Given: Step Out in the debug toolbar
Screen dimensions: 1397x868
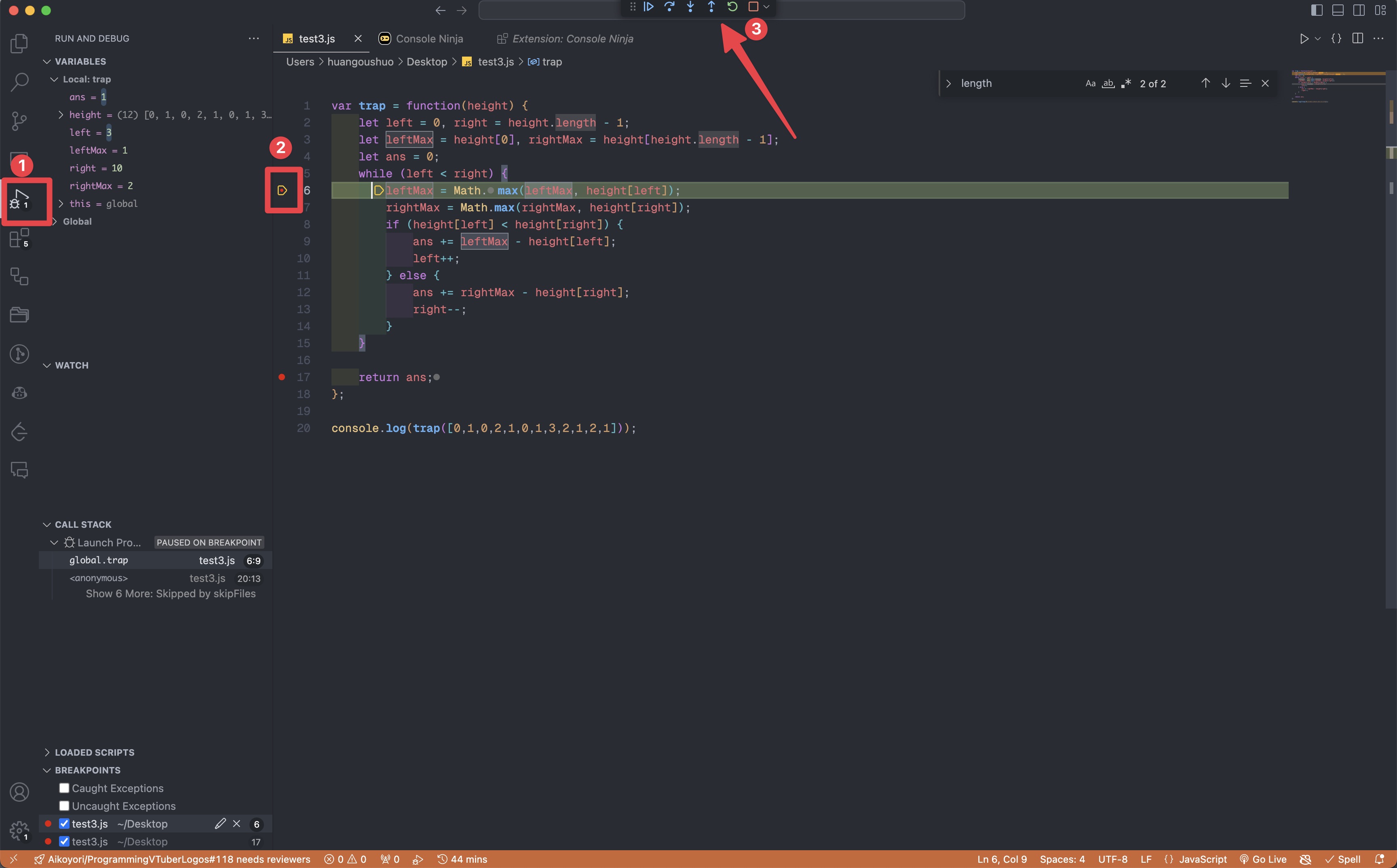Looking at the screenshot, I should pos(711,7).
